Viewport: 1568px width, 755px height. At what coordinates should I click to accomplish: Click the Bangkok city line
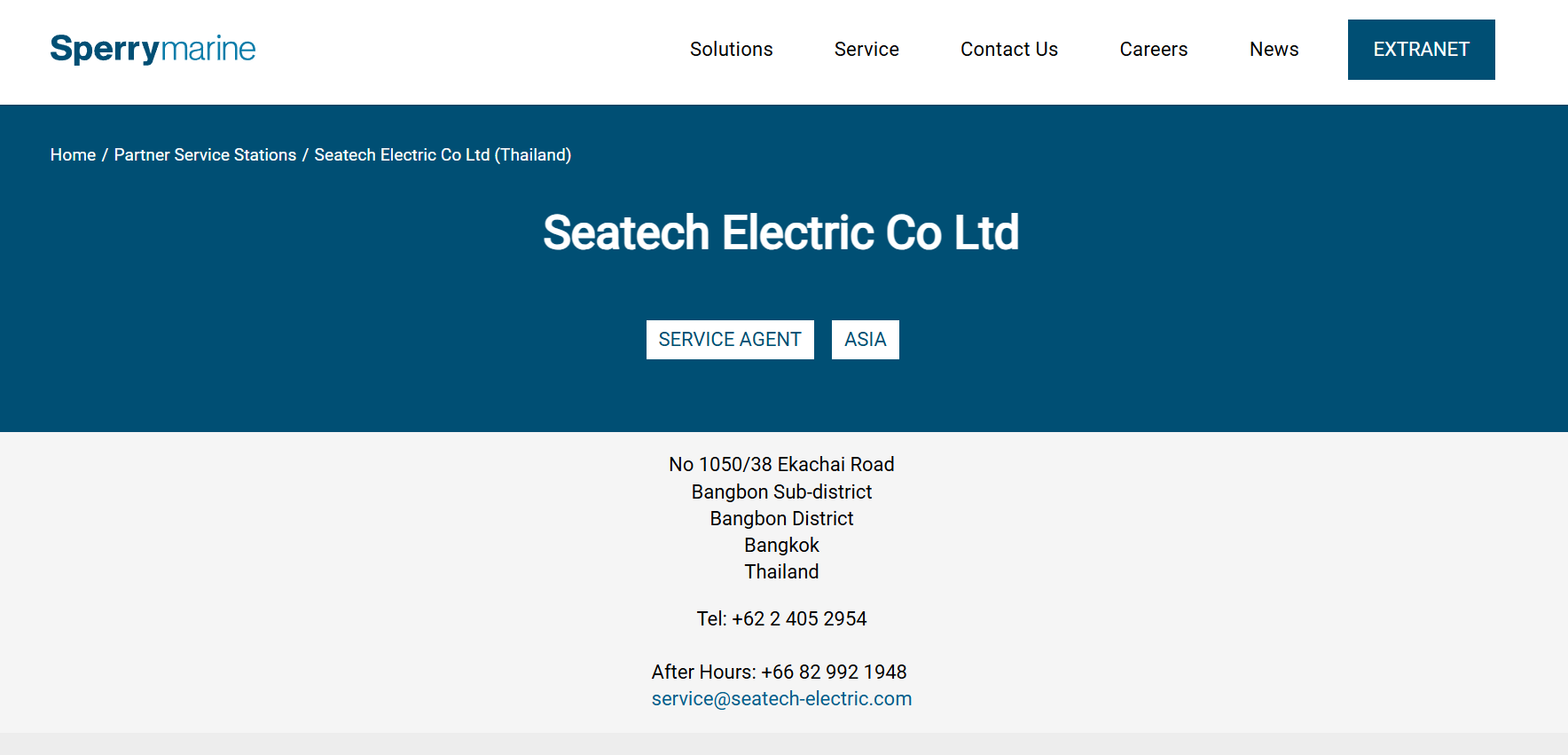(781, 546)
